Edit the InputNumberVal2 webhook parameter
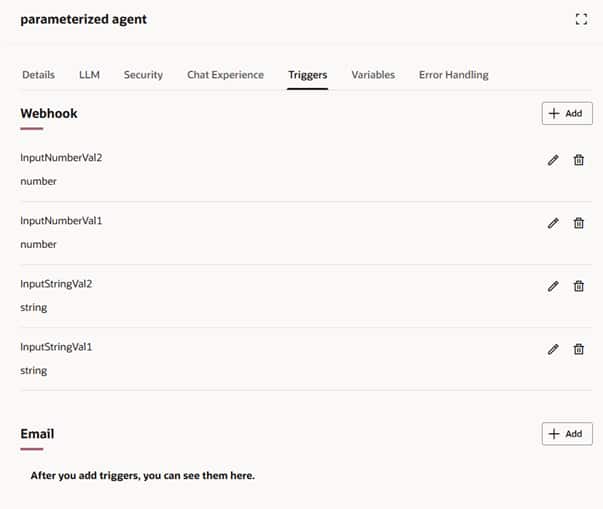 tap(553, 160)
